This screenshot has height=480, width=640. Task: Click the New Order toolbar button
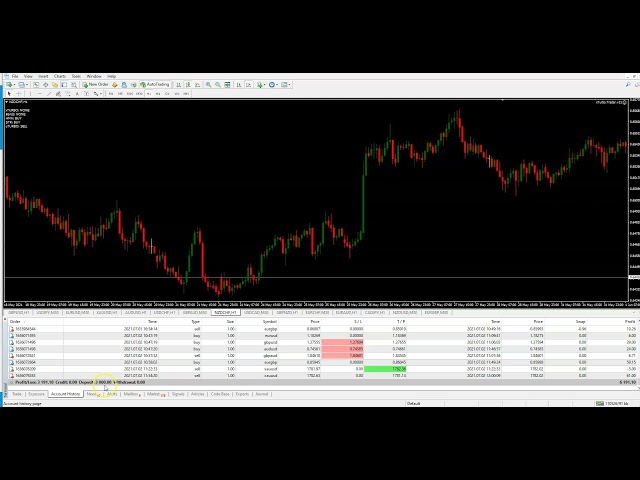(97, 84)
